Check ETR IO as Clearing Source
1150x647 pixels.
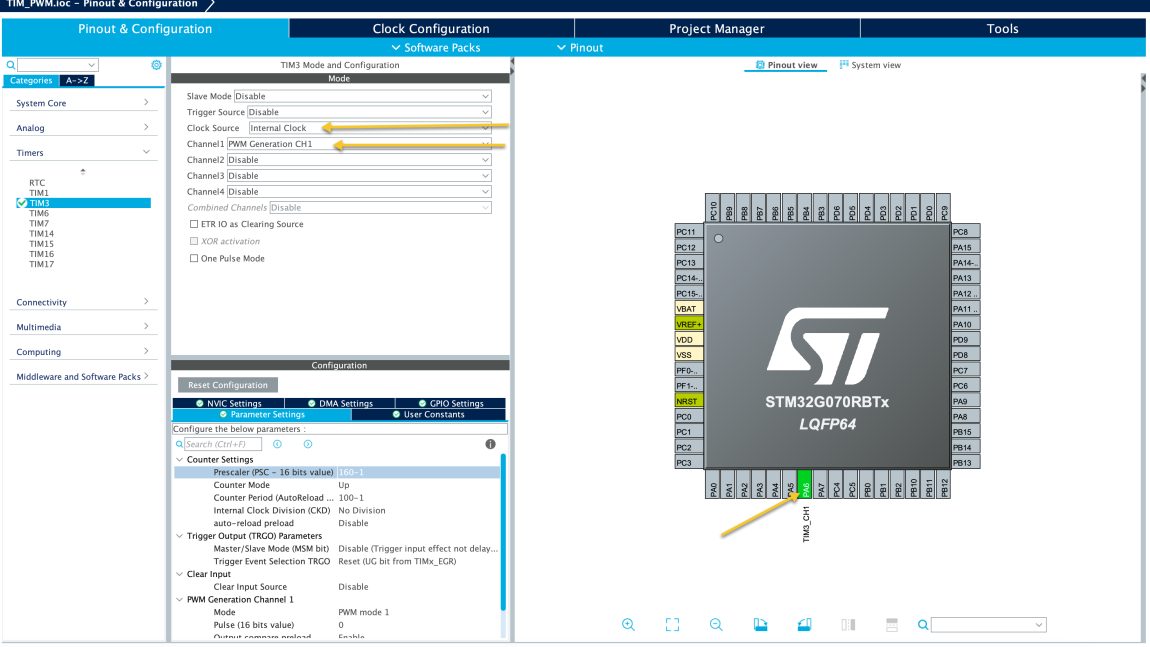(x=191, y=223)
